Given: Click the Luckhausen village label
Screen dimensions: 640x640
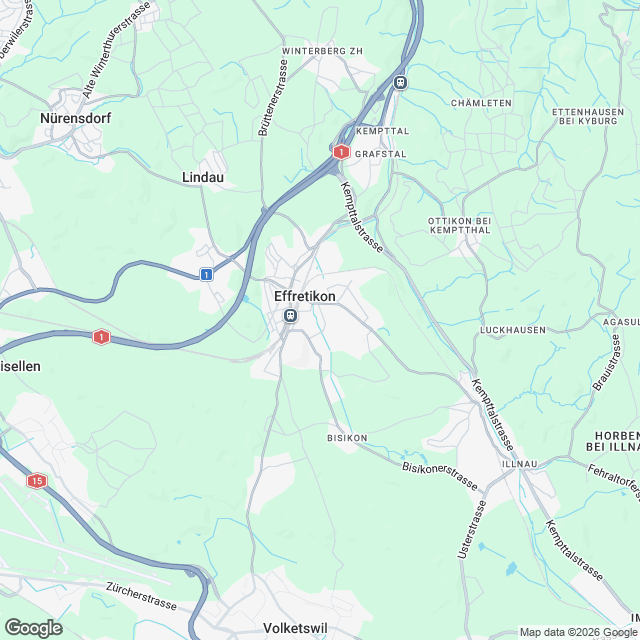Looking at the screenshot, I should pos(513,330).
